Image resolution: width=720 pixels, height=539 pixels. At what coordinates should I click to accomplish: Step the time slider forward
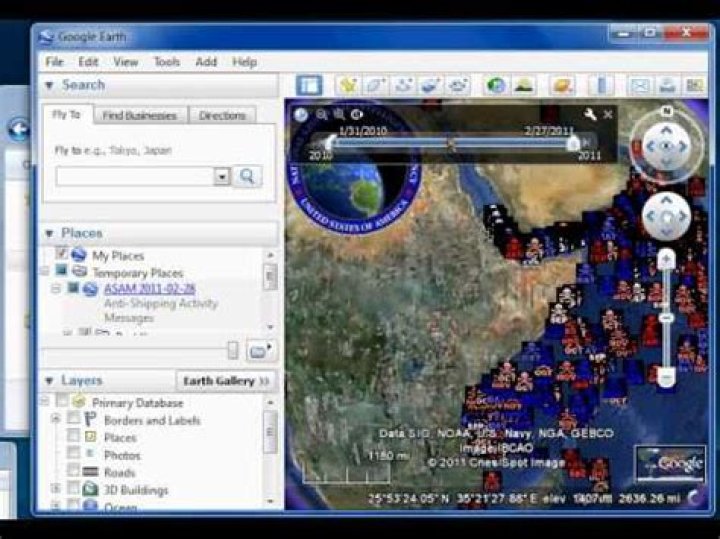[586, 143]
